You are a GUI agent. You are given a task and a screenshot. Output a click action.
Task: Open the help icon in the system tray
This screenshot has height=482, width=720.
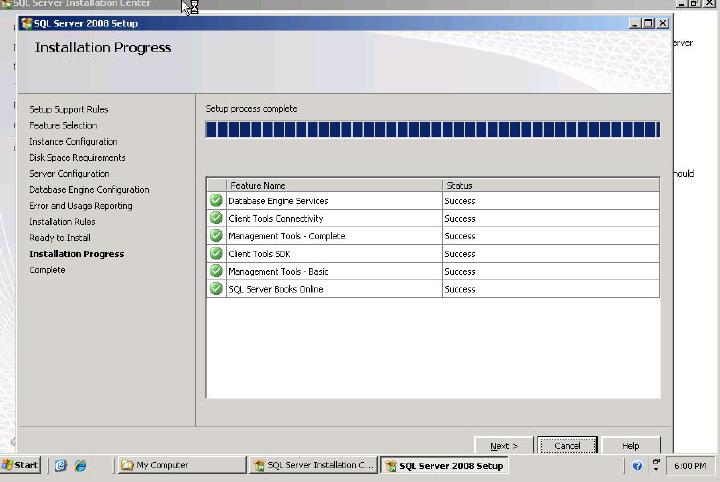[637, 466]
